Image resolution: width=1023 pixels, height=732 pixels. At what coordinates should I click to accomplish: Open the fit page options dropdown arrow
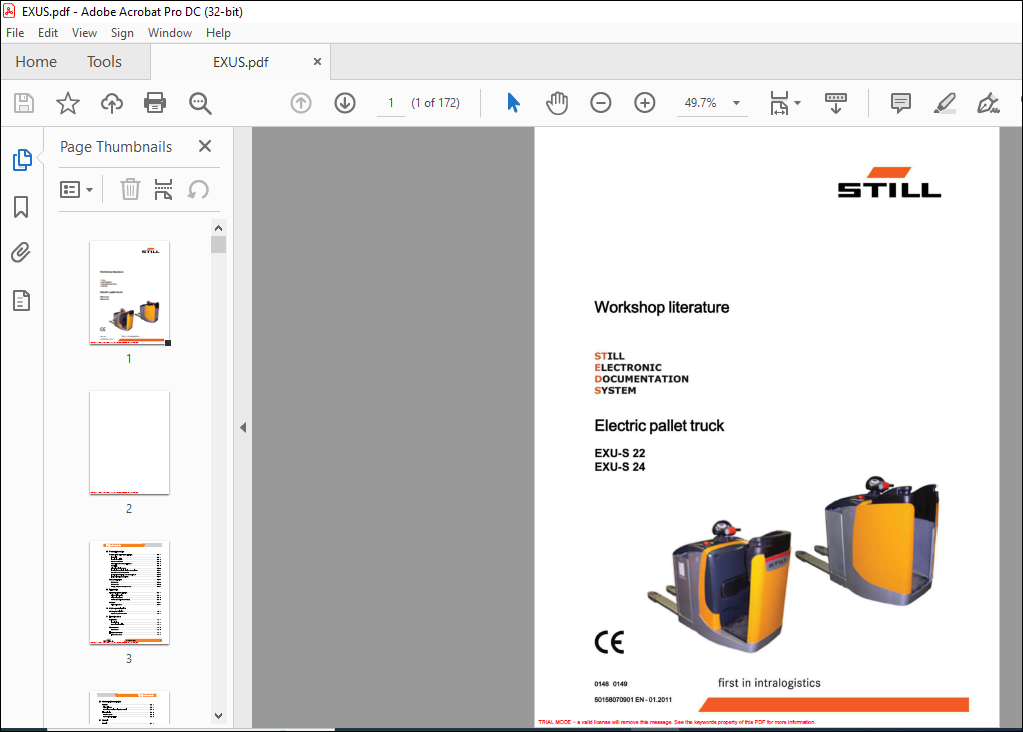click(797, 103)
